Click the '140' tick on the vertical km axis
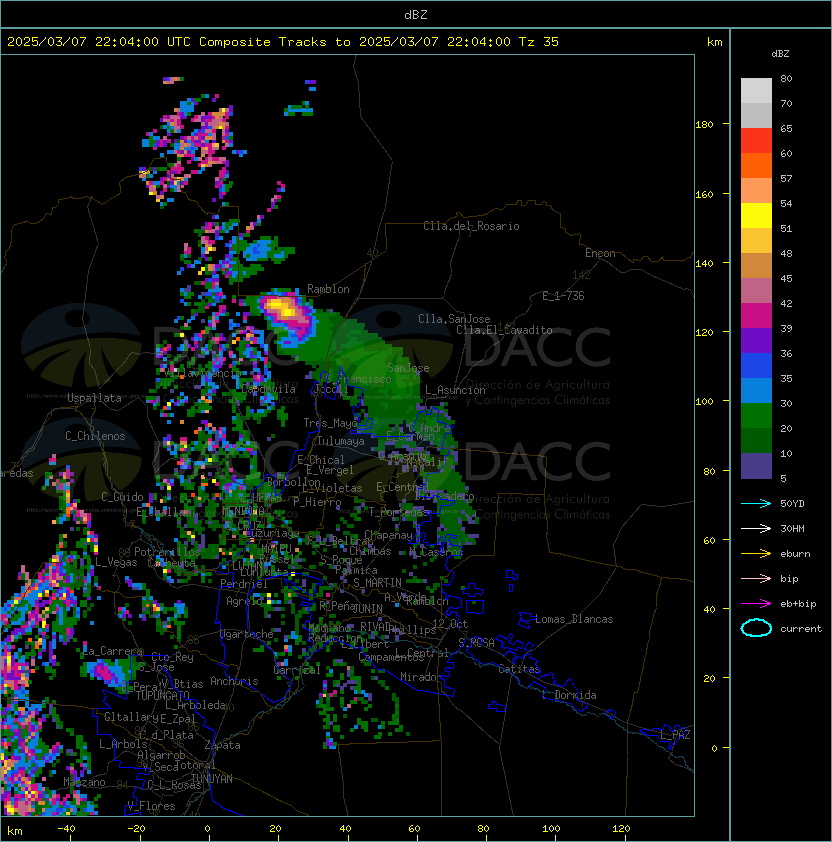The image size is (832, 842). tap(704, 264)
